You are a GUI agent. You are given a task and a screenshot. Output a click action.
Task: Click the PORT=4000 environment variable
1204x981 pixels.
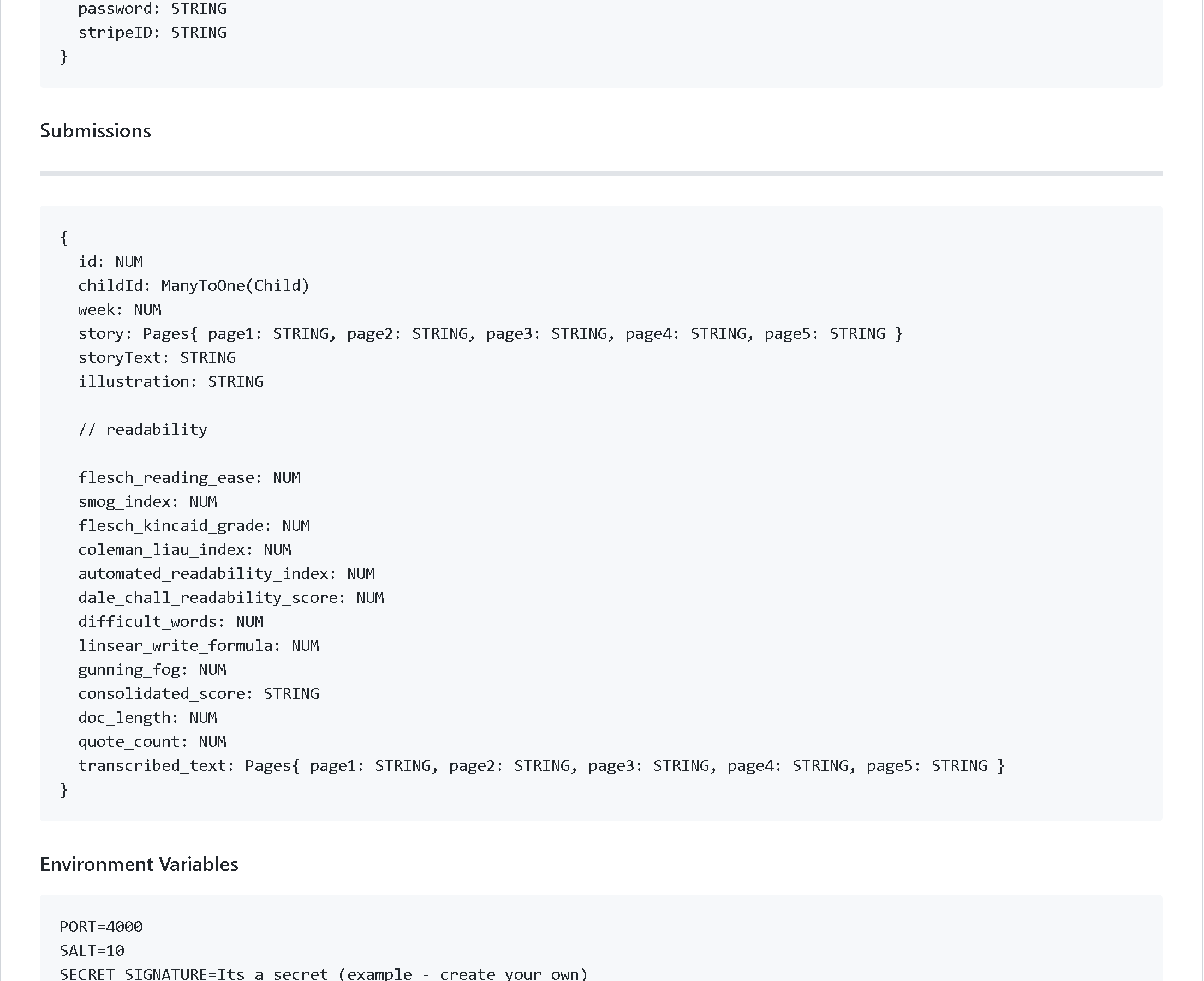(x=101, y=927)
